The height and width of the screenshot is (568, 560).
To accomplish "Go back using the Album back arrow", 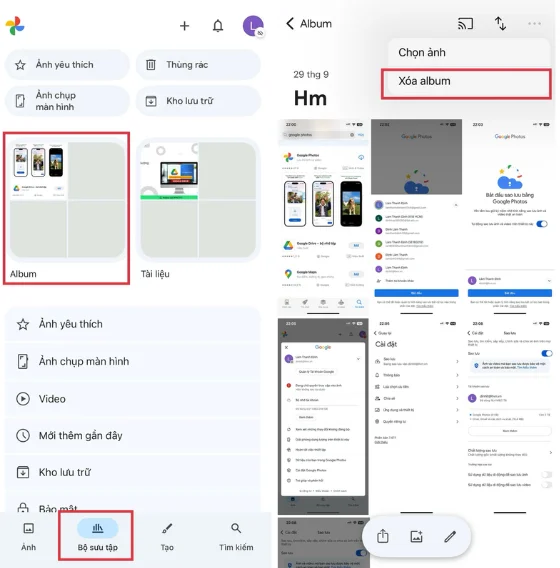I will (290, 24).
